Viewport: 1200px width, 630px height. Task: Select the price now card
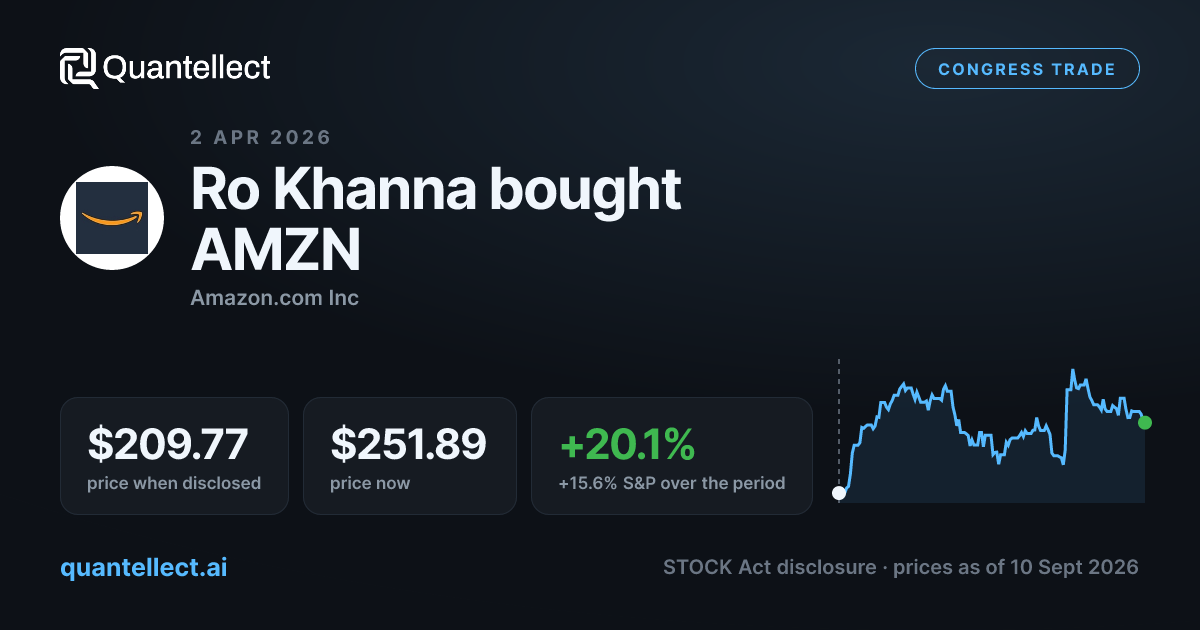[x=410, y=456]
